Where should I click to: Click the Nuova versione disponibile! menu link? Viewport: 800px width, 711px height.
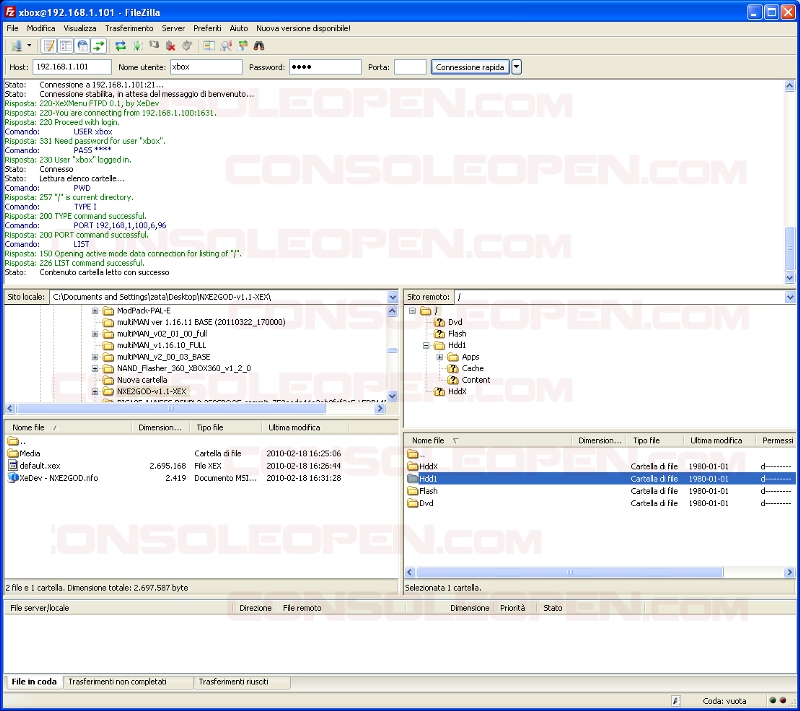point(304,29)
